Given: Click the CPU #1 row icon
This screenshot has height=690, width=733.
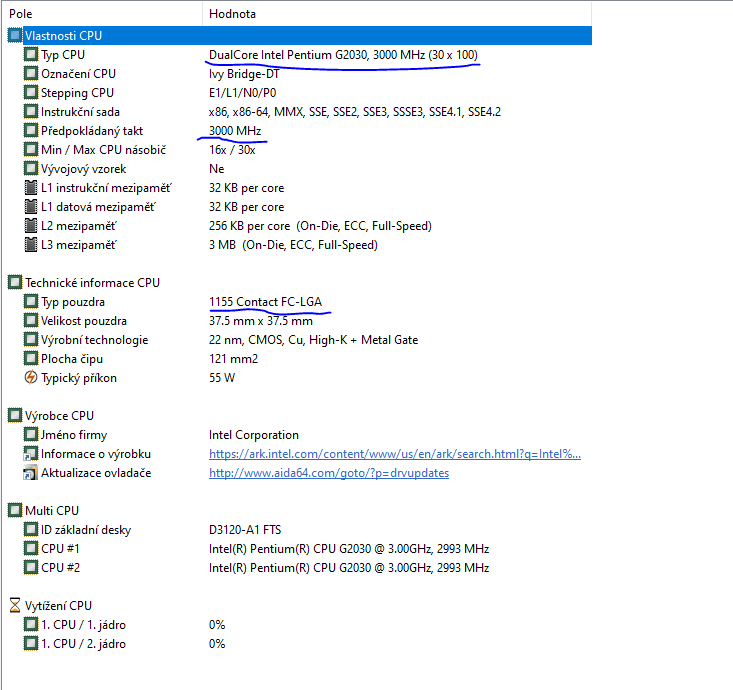Looking at the screenshot, I should coord(31,548).
